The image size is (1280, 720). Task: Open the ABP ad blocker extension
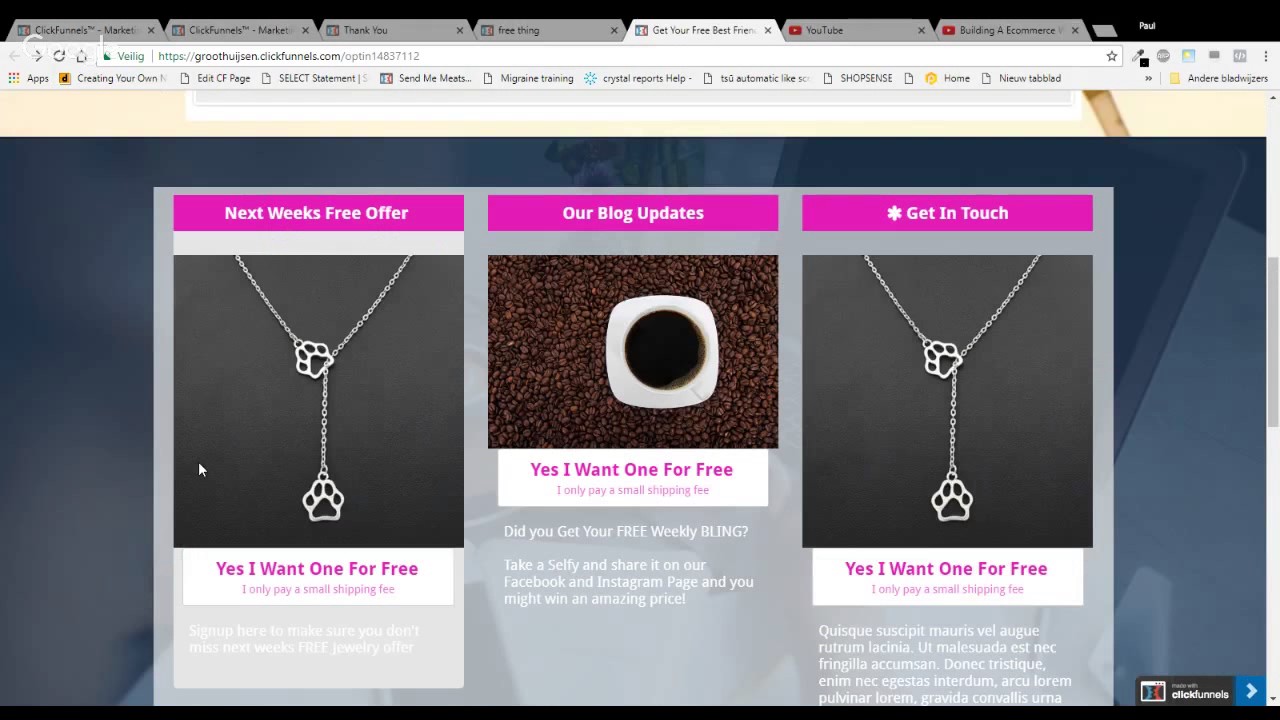click(1163, 56)
